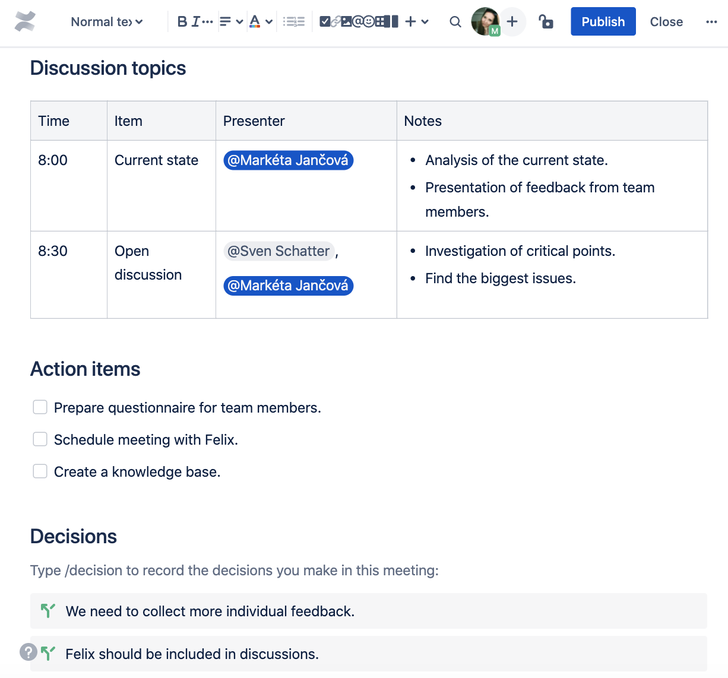Open more actions ellipsis menu
Screen dimensions: 728x678
(711, 22)
